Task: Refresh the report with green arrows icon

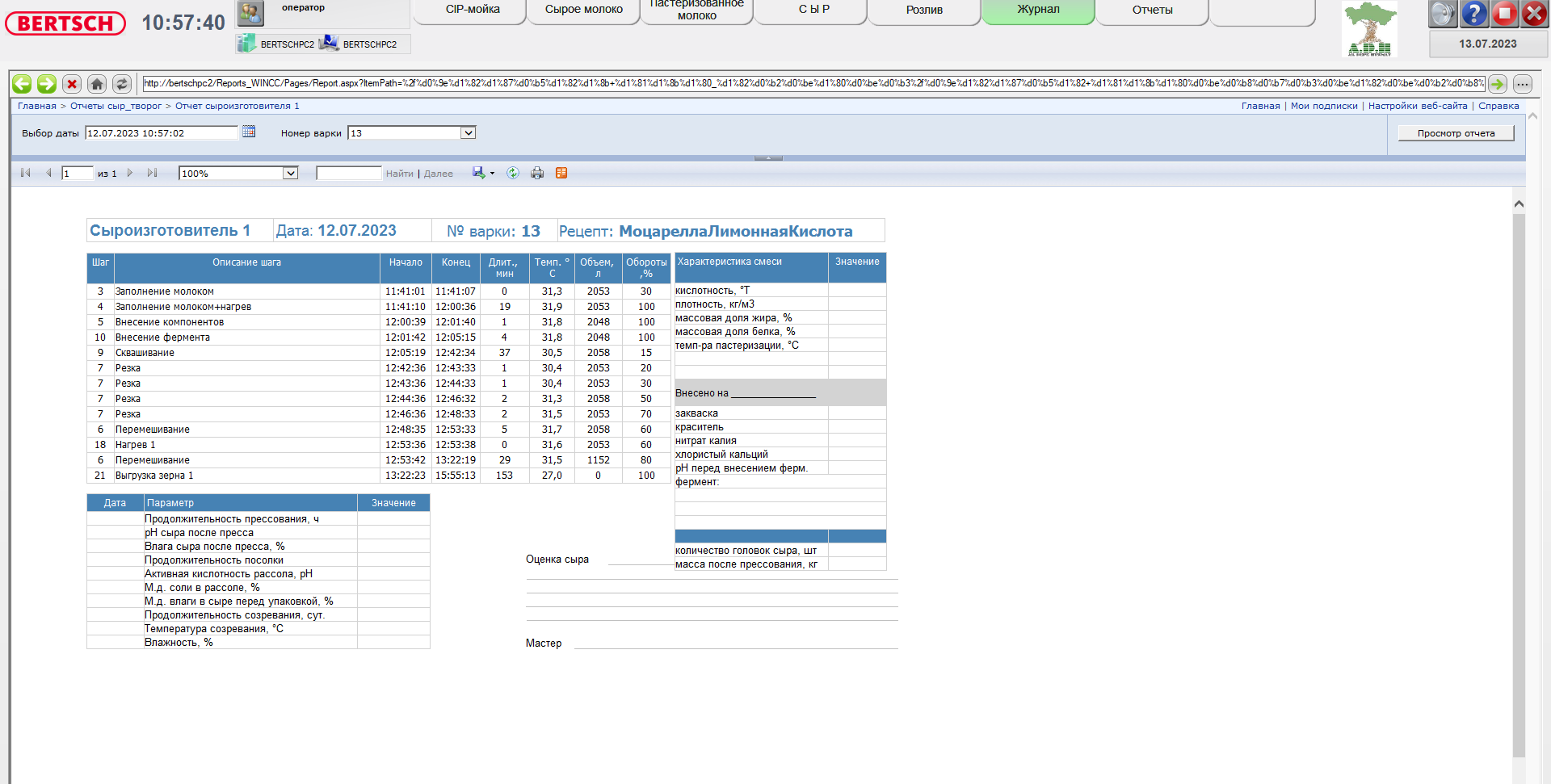Action: 513,173
